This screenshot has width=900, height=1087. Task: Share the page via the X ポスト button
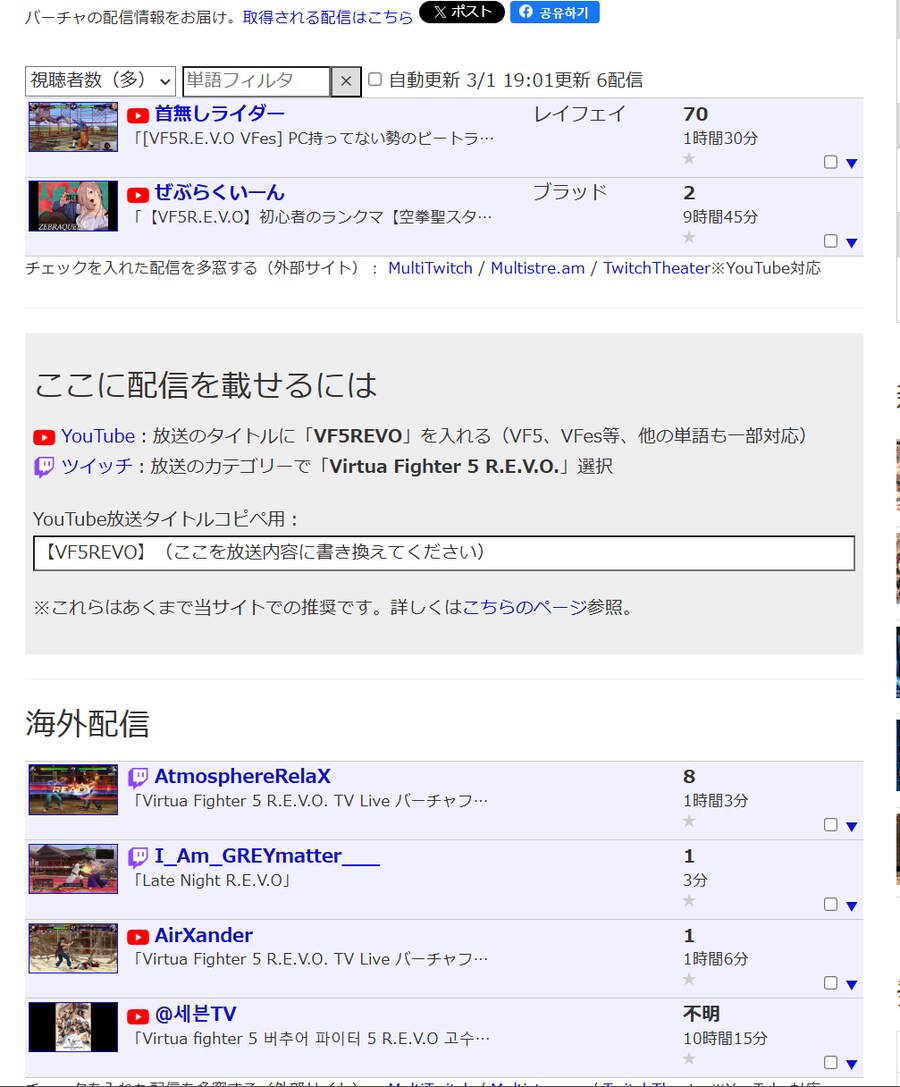[460, 13]
